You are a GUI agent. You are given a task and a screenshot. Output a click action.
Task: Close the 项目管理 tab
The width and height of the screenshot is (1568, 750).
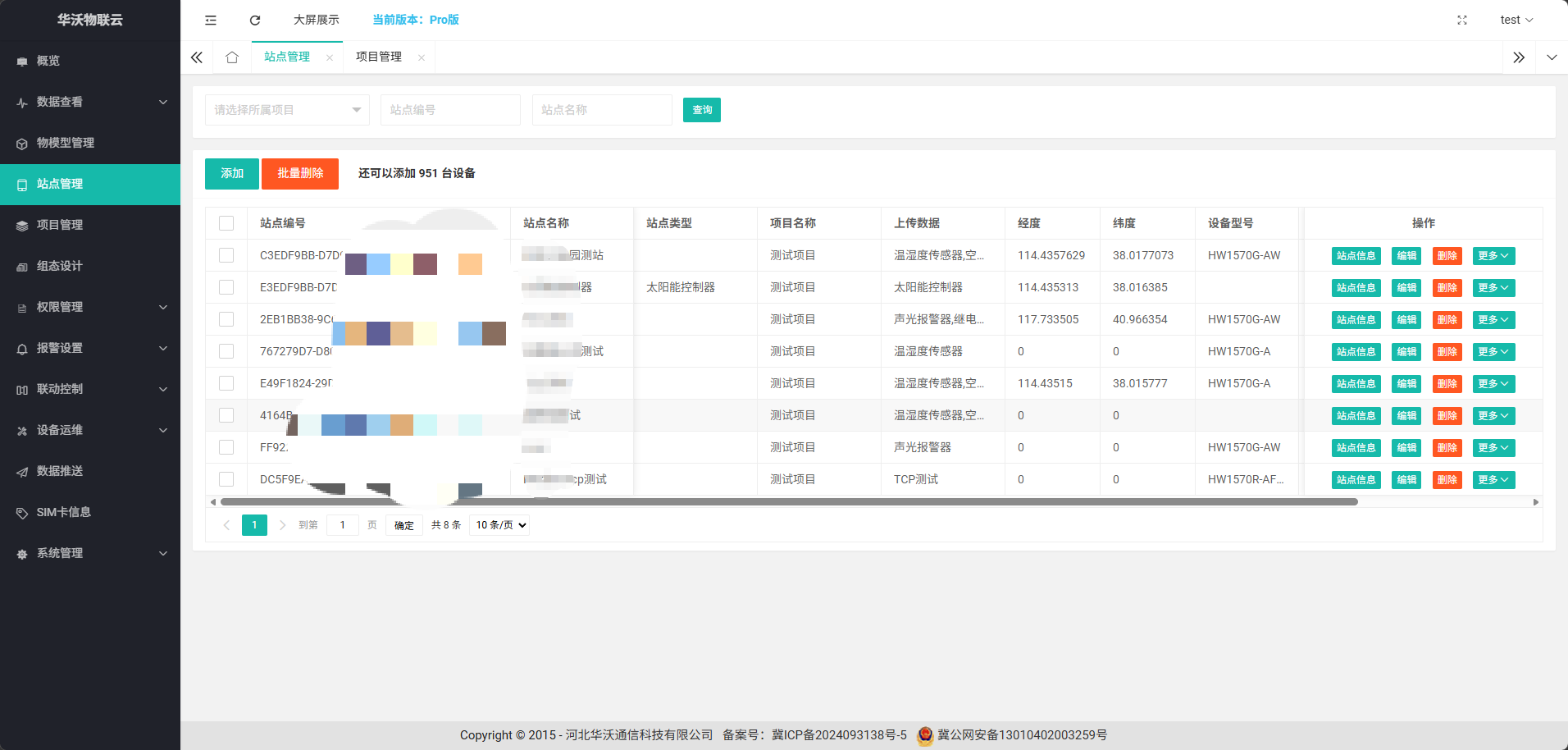point(422,57)
